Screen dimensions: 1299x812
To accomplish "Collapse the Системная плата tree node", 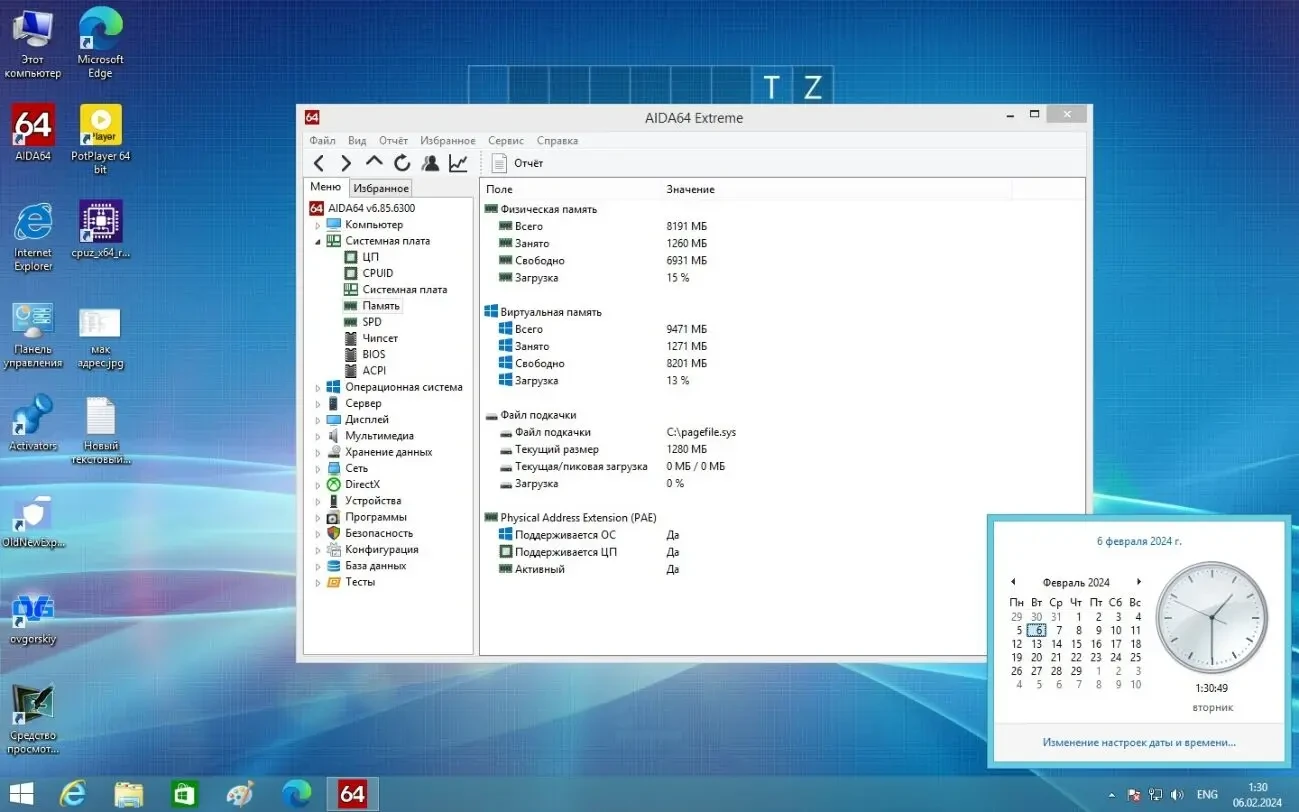I will click(318, 241).
